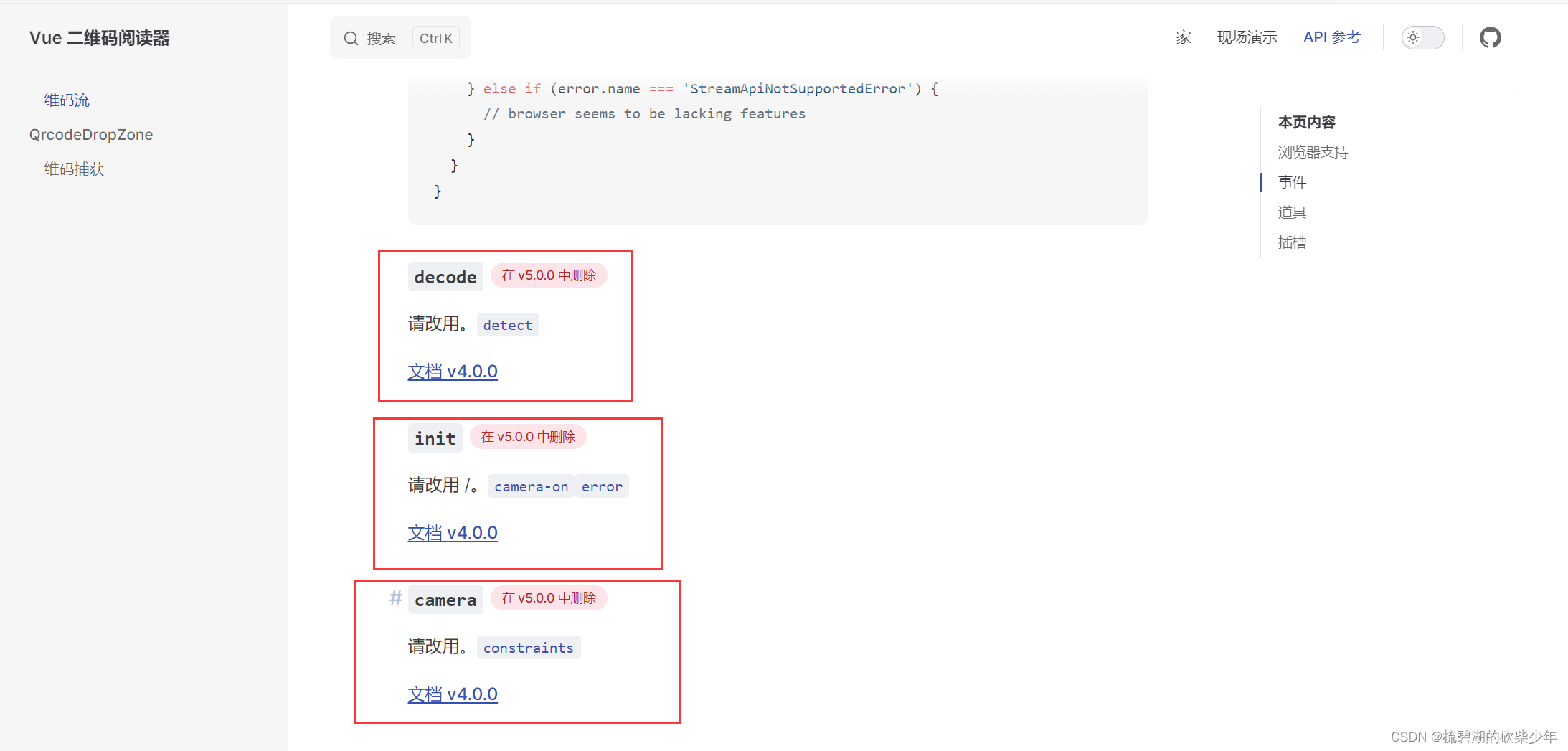Open the GitHub repository icon
1568x751 pixels.
1490,37
